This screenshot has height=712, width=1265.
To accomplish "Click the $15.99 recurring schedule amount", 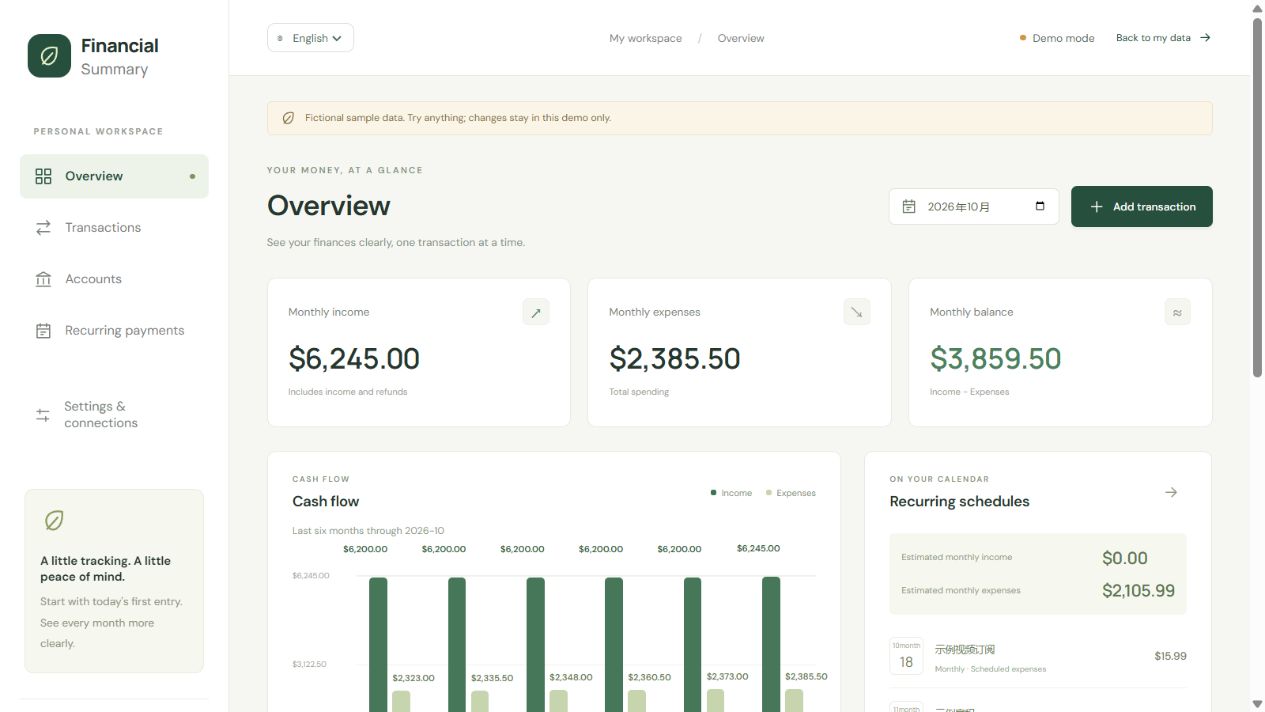I will tap(1170, 656).
